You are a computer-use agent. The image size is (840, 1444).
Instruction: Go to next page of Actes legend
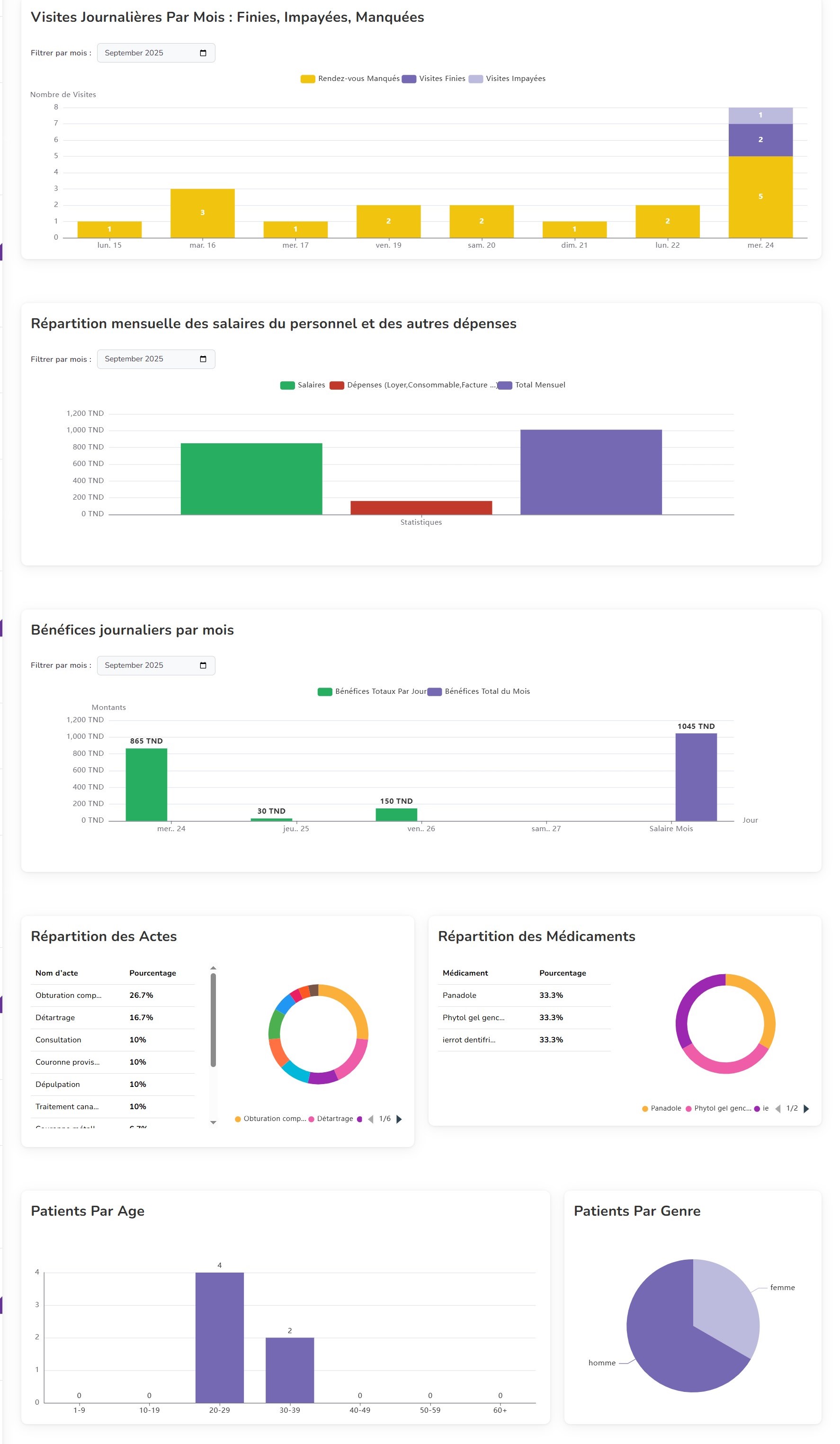pyautogui.click(x=399, y=1119)
